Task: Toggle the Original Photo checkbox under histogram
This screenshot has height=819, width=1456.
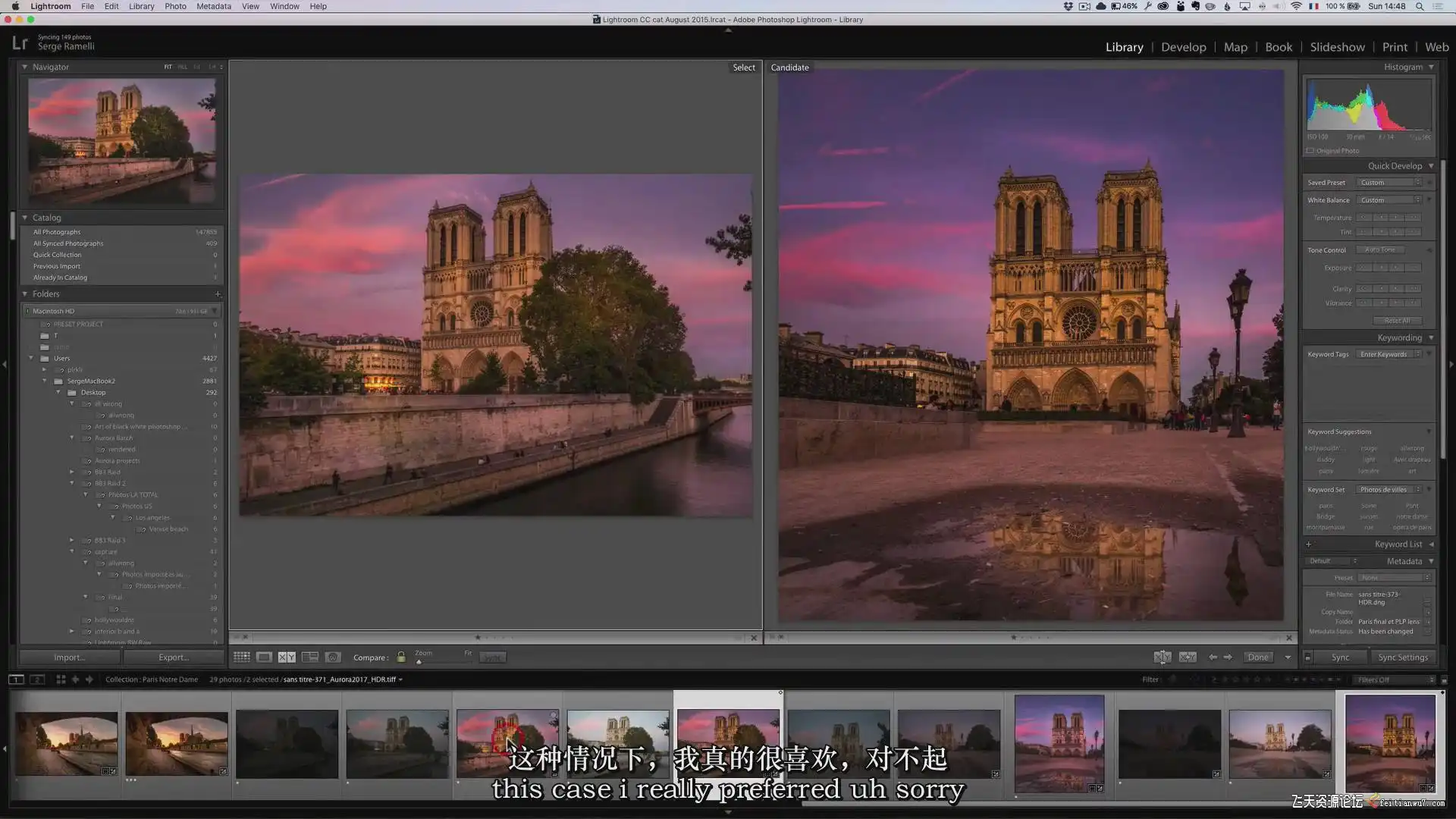Action: (x=1310, y=151)
